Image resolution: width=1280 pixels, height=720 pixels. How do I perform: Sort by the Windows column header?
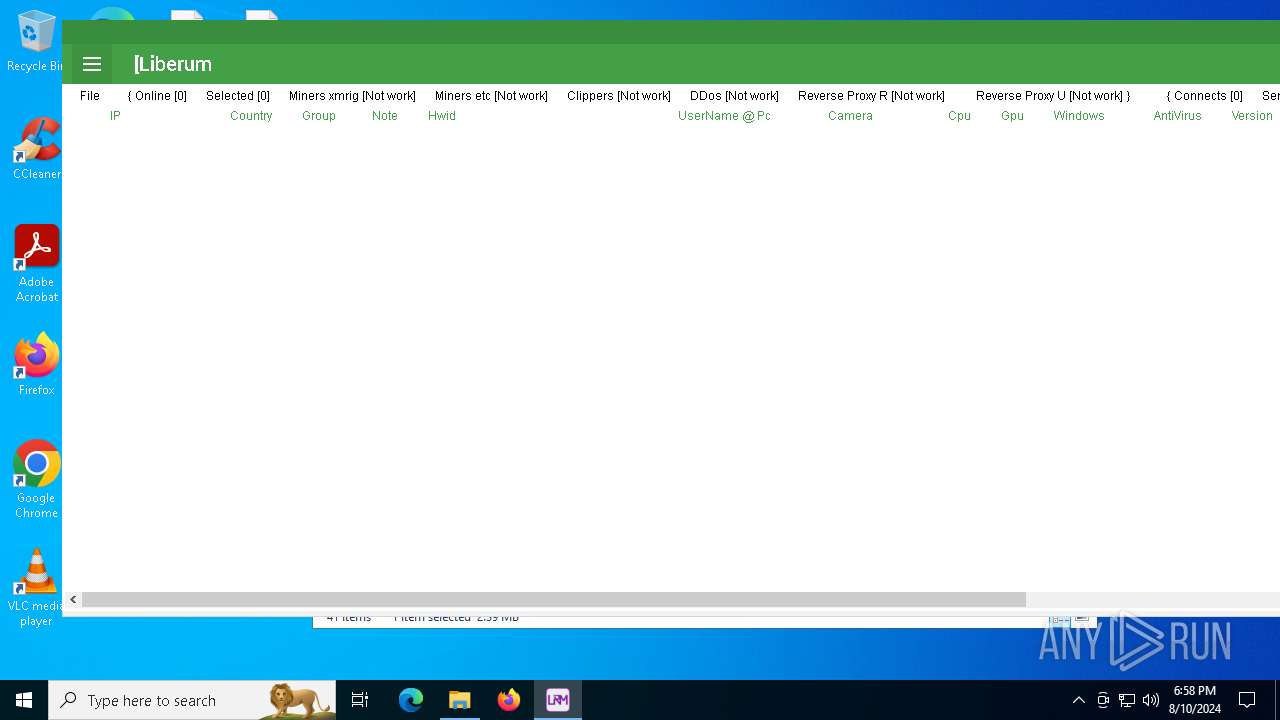pyautogui.click(x=1079, y=116)
